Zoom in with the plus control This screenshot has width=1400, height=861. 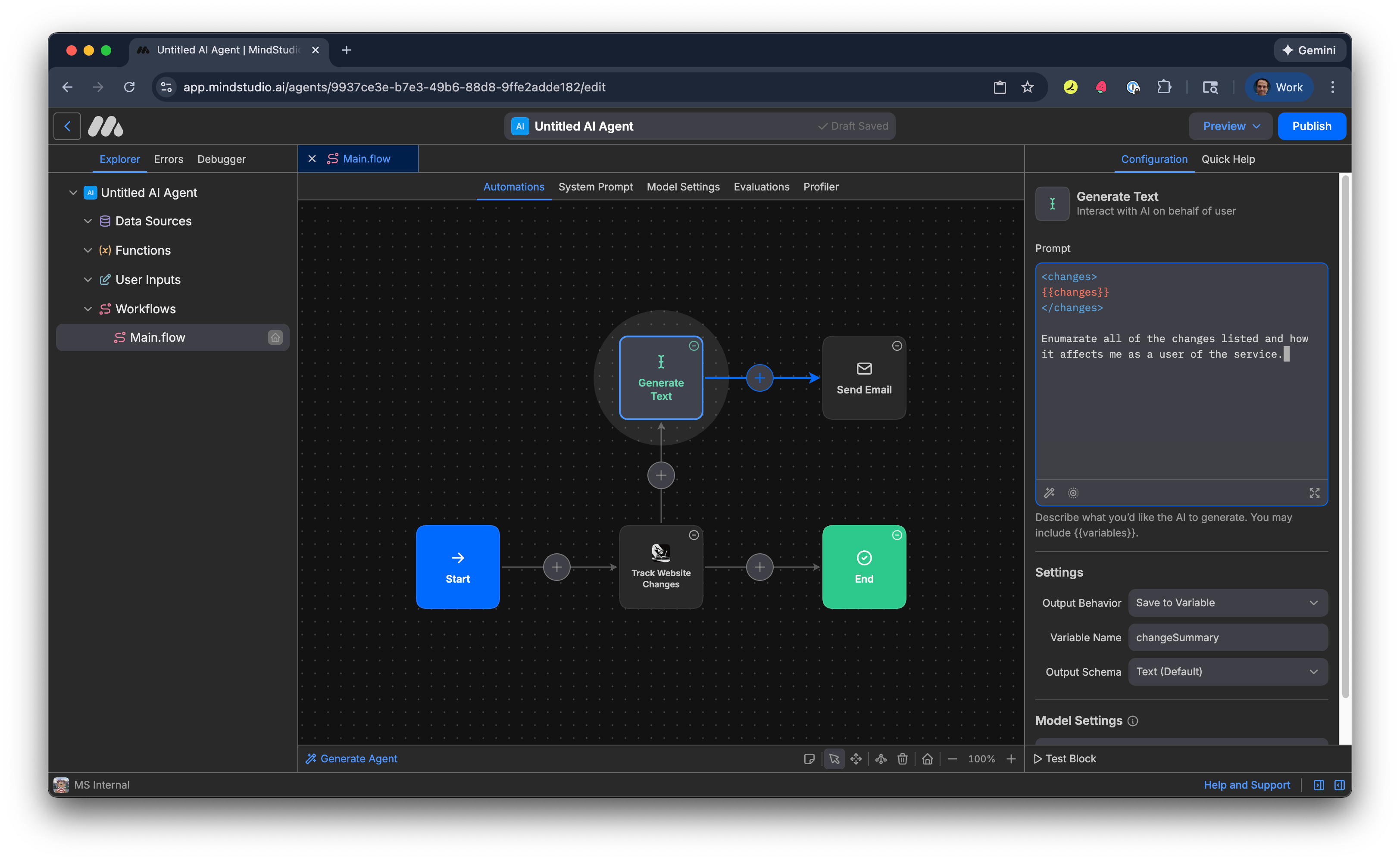click(x=1012, y=758)
